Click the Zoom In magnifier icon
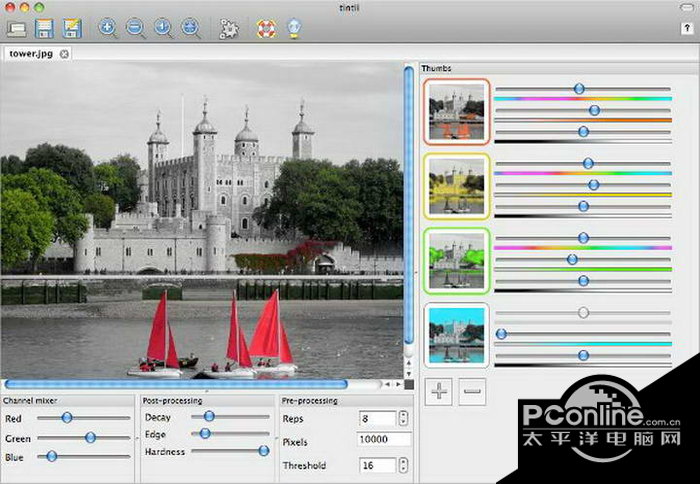Viewport: 700px width, 484px height. (108, 29)
